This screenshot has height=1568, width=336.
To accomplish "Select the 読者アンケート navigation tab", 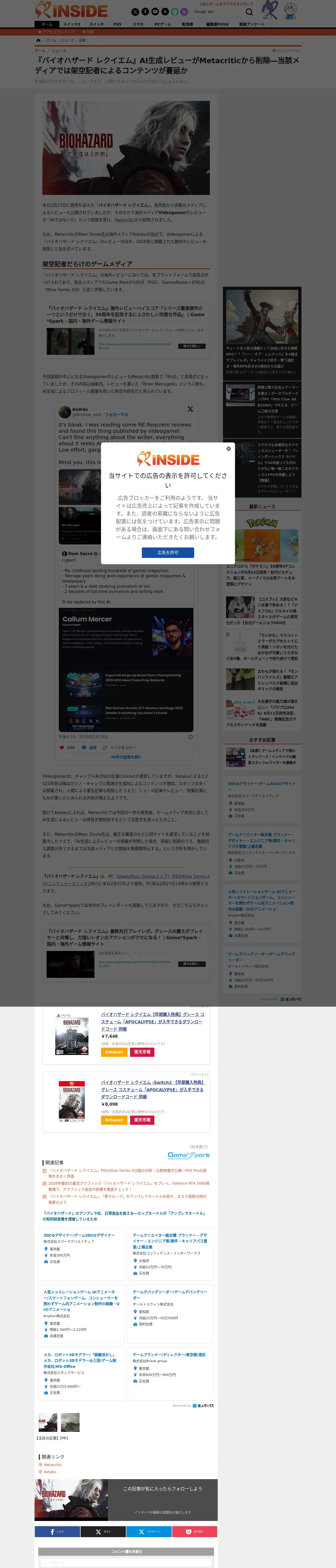I will click(252, 24).
